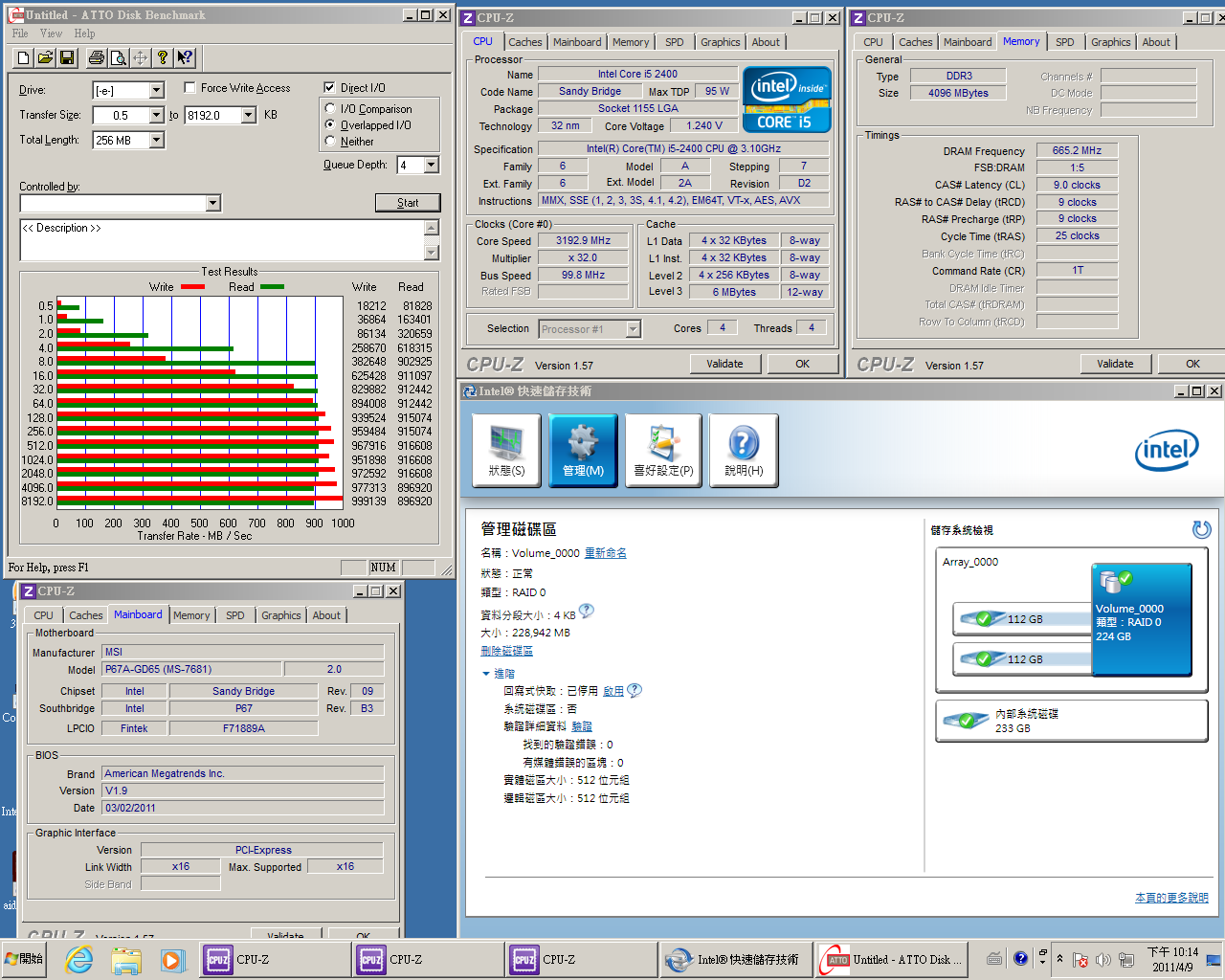This screenshot has width=1225, height=980.
Task: Open Windows Media Player from taskbar
Action: point(171,959)
